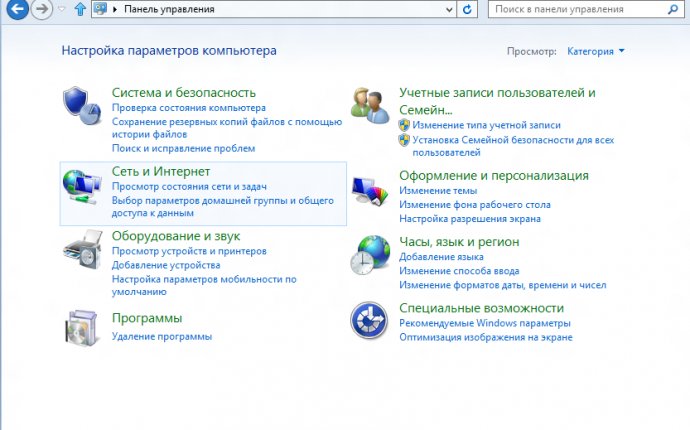Open Изменение способа ввода link
The height and width of the screenshot is (430, 690).
click(459, 271)
